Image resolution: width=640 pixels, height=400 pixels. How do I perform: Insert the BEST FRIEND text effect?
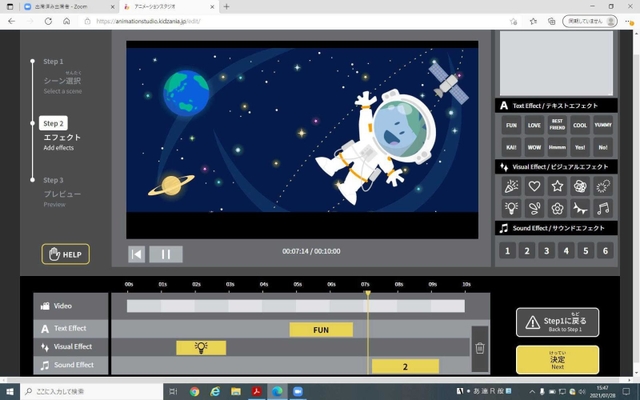558,126
